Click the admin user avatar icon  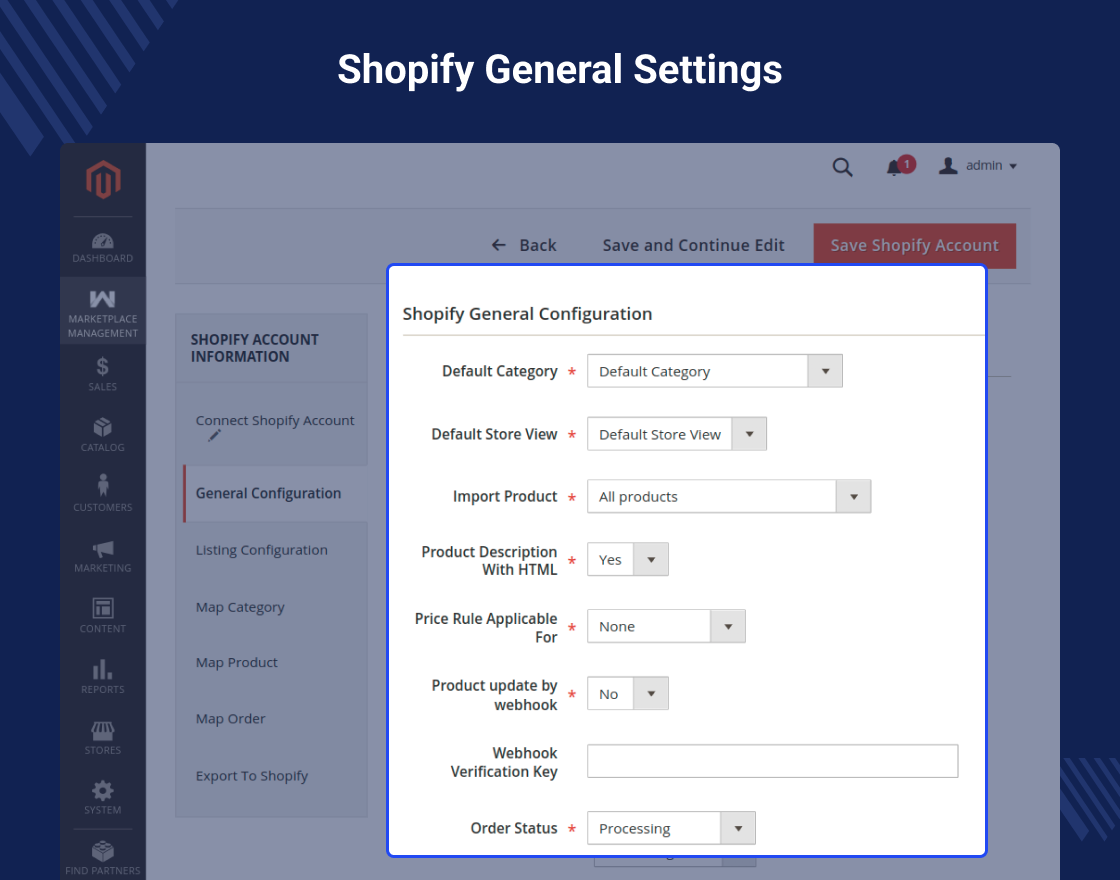click(x=948, y=166)
